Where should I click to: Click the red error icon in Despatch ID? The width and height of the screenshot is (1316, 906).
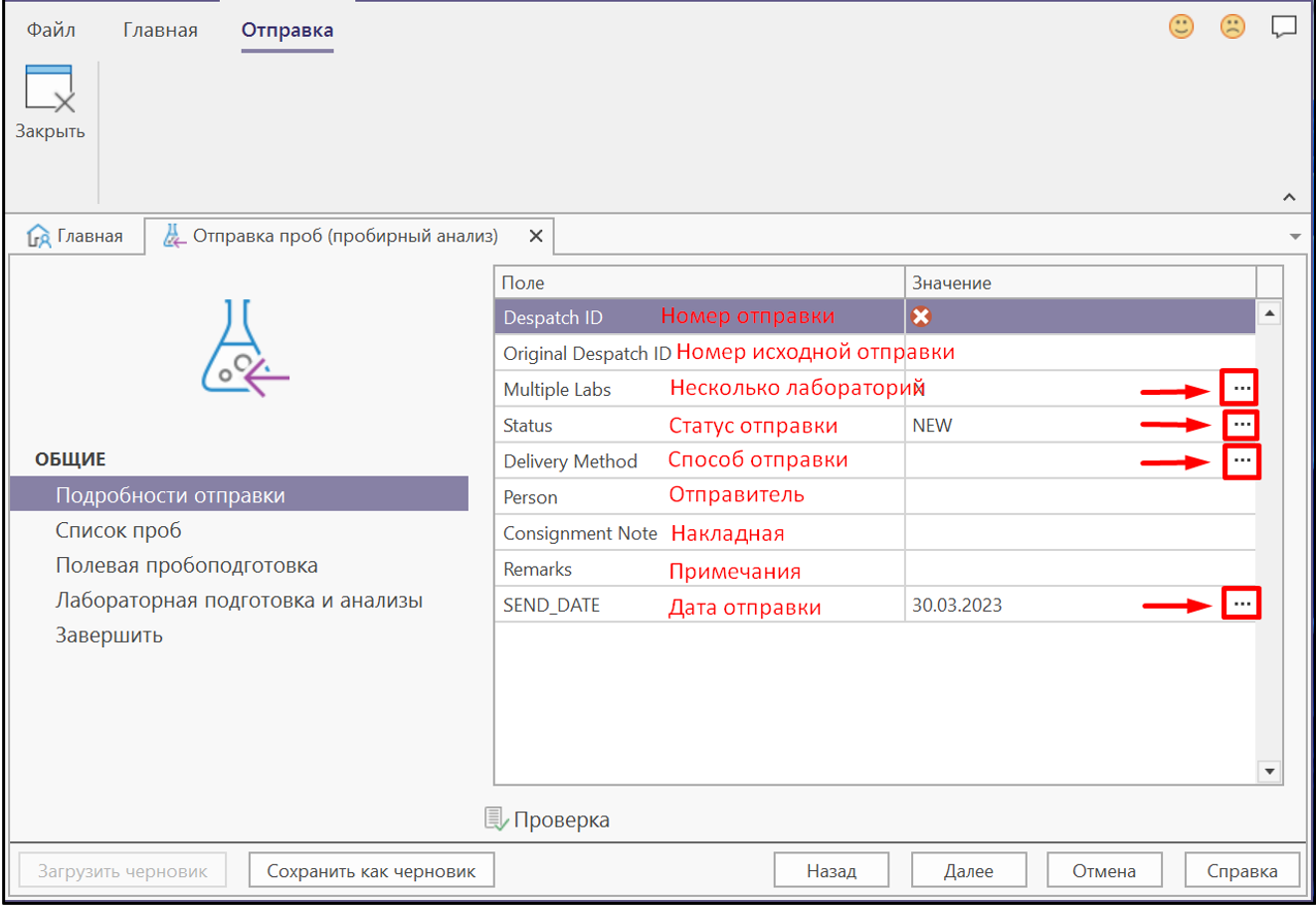point(921,316)
